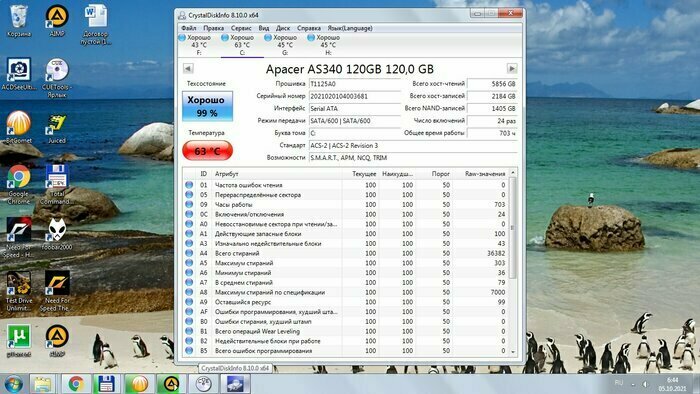Open the Файл menu
Image resolution: width=700 pixels, height=394 pixels.
[189, 28]
